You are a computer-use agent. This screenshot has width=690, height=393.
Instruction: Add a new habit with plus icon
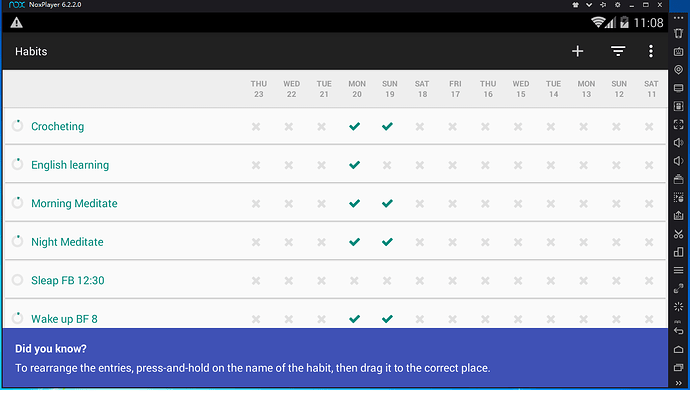[577, 51]
